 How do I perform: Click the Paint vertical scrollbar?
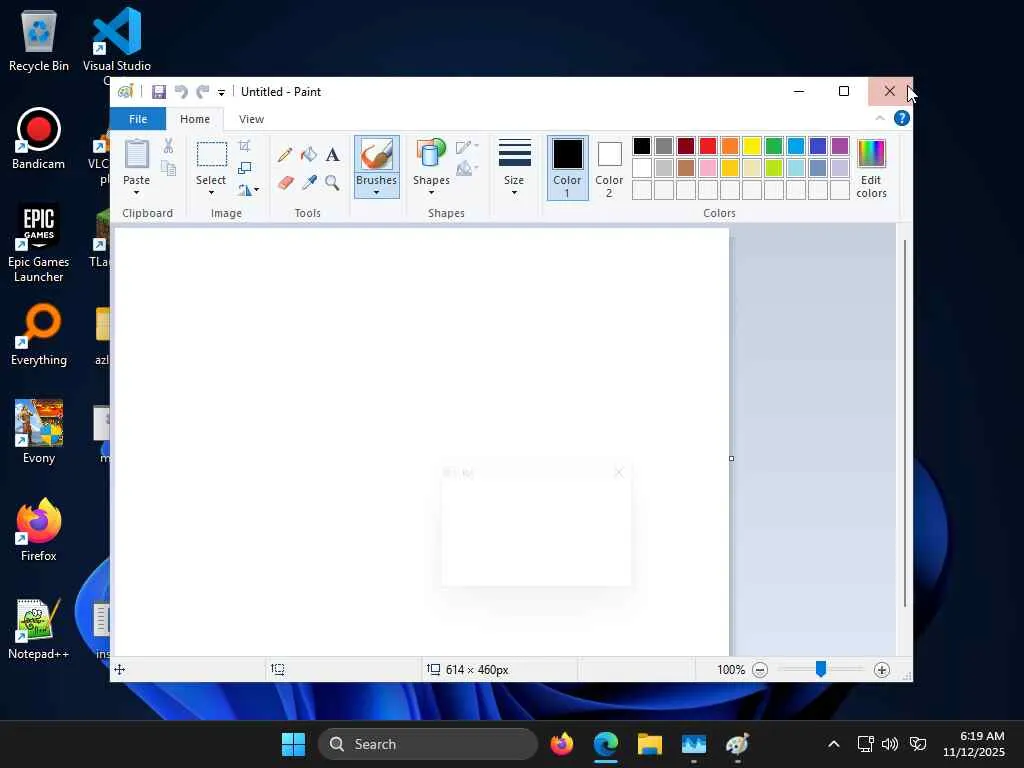[904, 424]
